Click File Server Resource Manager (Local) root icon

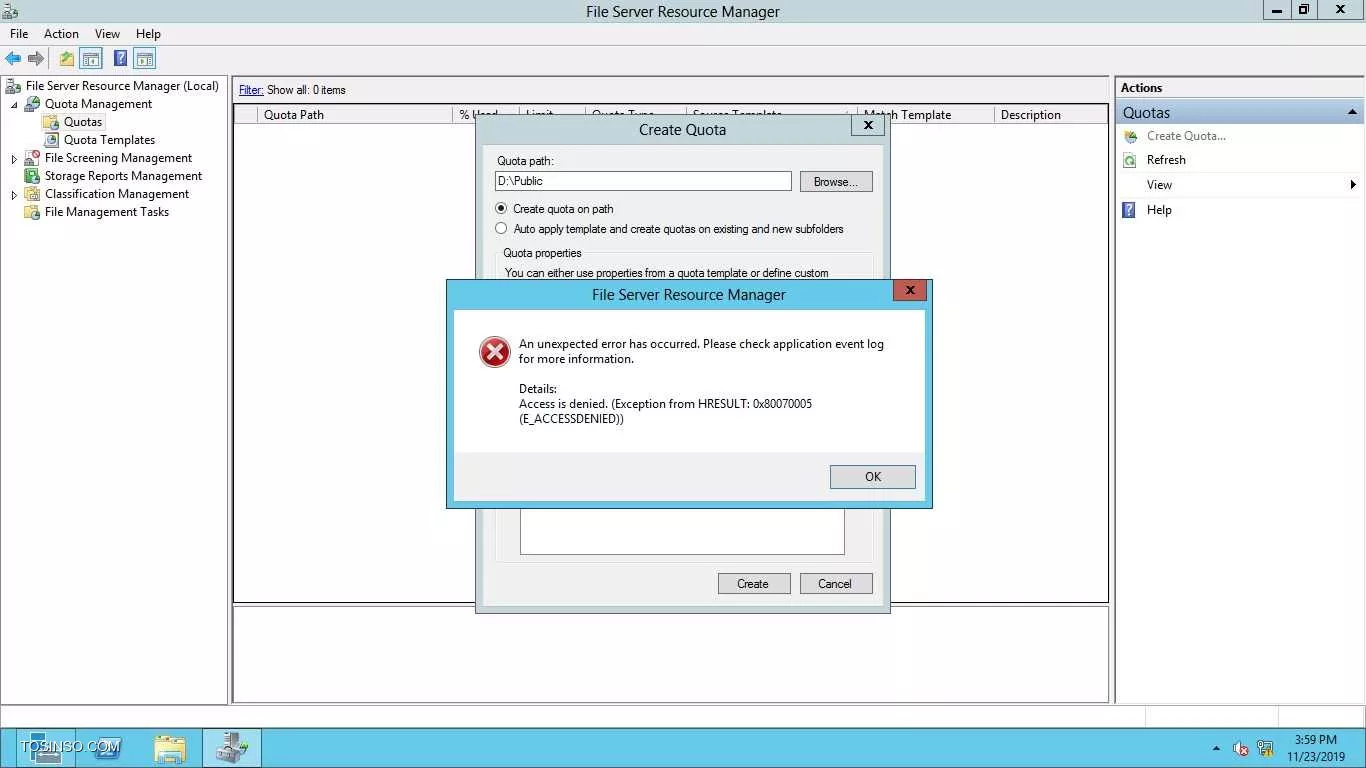point(13,86)
